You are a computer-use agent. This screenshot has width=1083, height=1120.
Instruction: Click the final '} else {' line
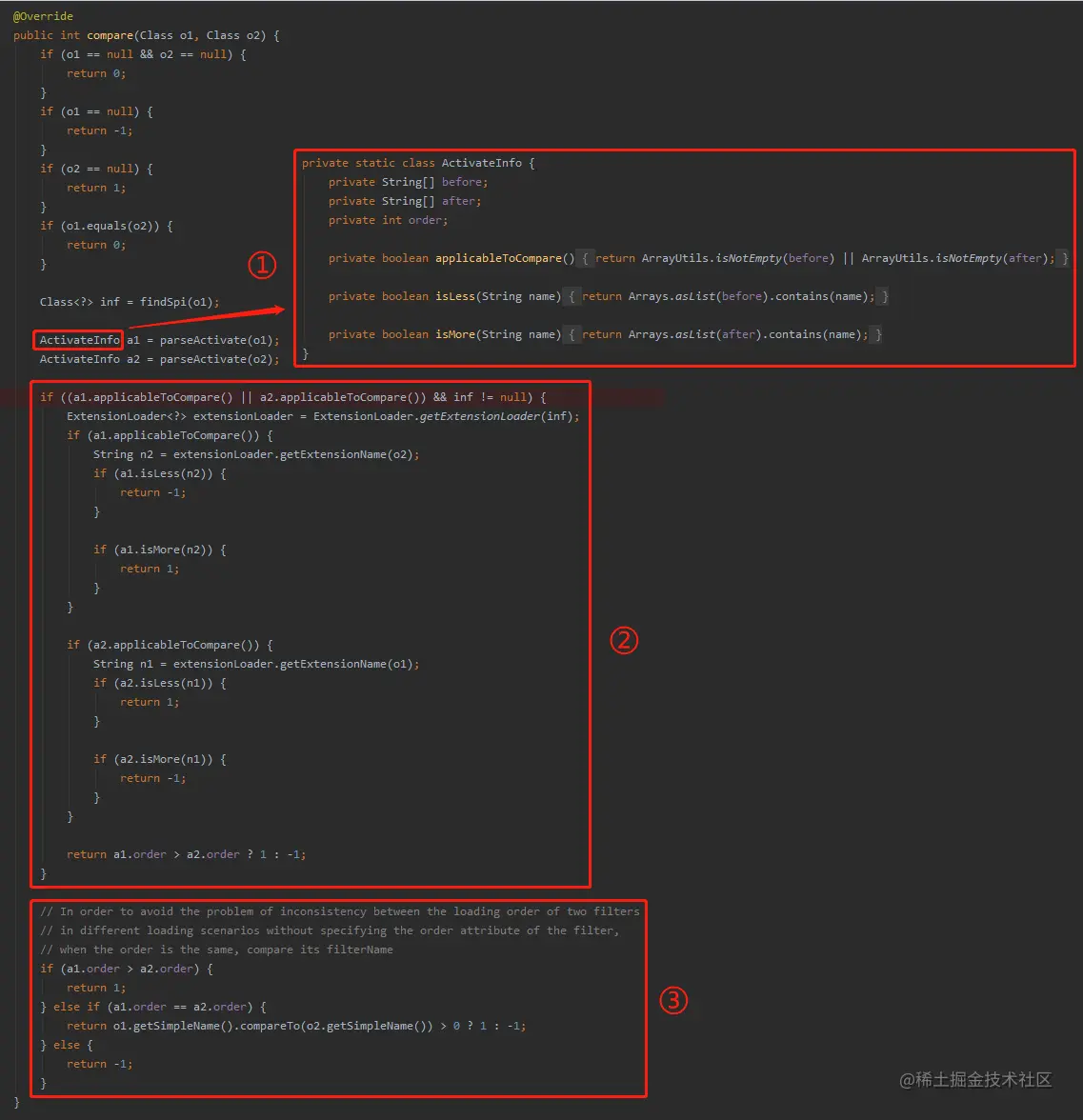67,1045
